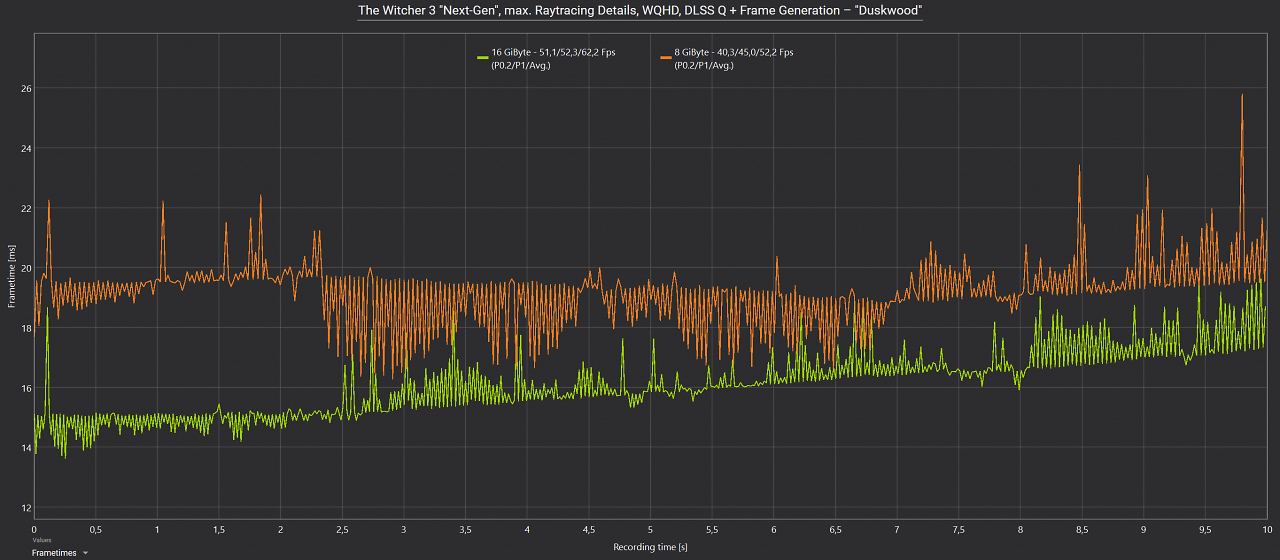Viewport: 1280px width, 560px height.
Task: Click the y-axis tick labeled 26
Action: tap(27, 88)
